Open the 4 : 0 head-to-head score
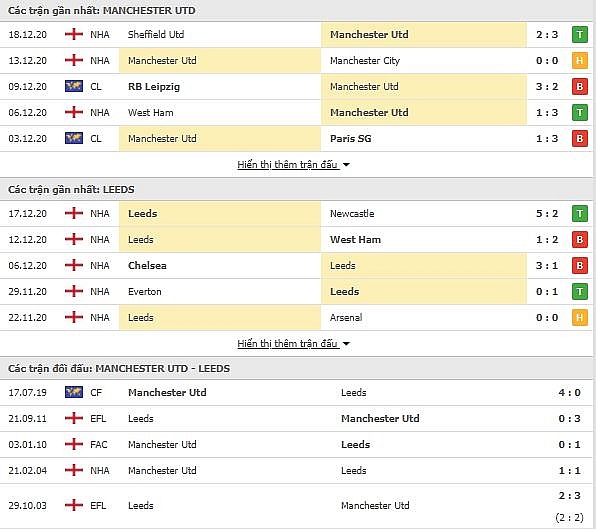Viewport: 596px width, 529px height. (569, 393)
